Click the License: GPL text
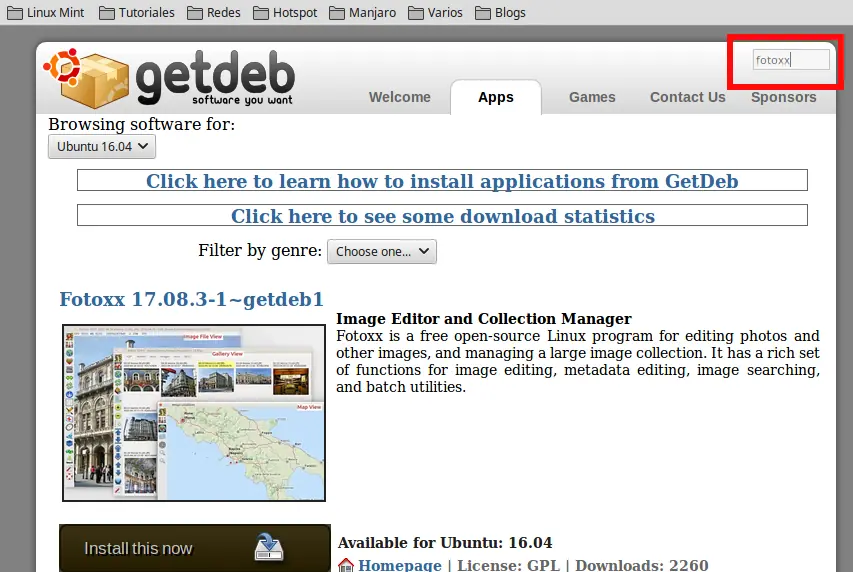Screen dimensions: 853x572 tap(508, 565)
